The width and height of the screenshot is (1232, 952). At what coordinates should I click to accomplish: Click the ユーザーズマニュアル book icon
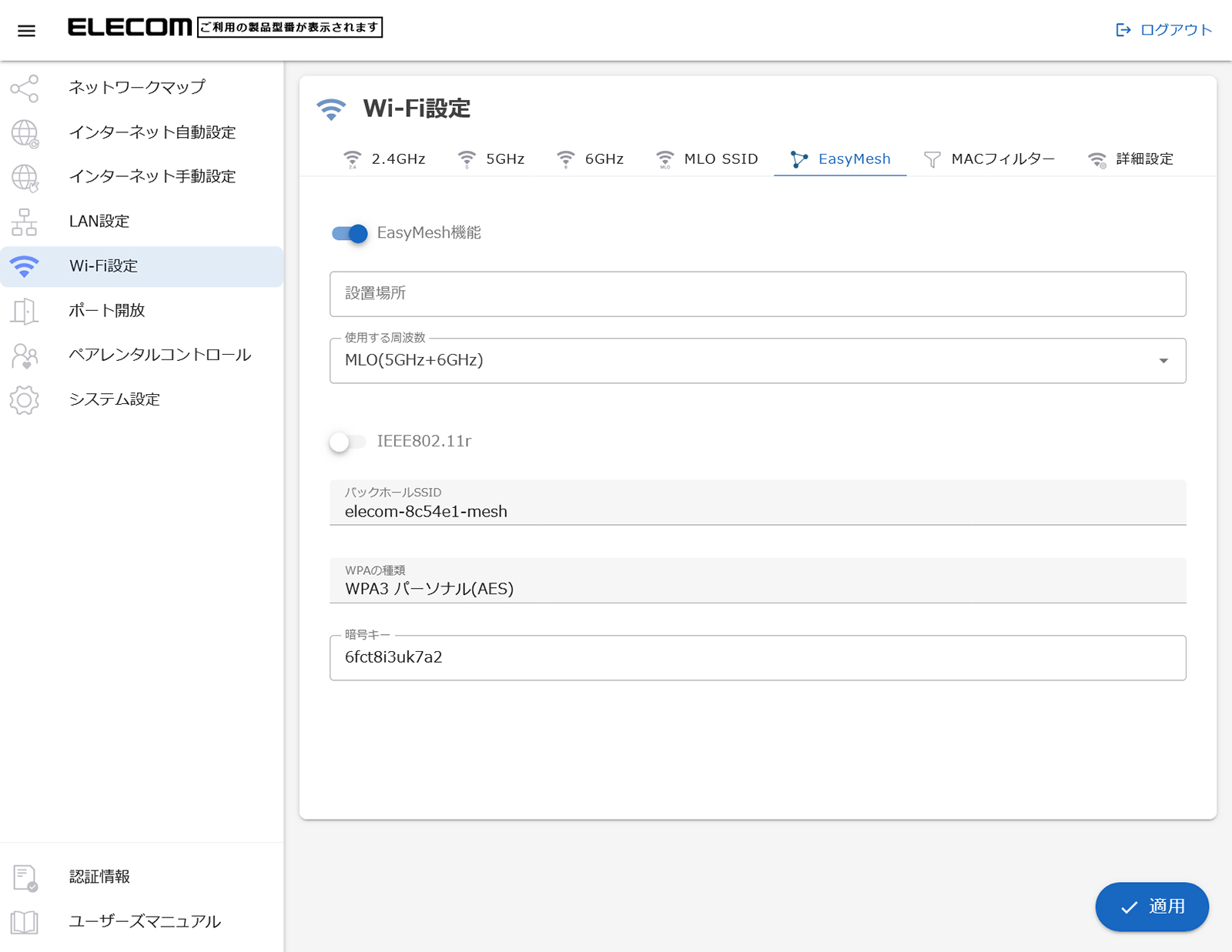coord(25,922)
